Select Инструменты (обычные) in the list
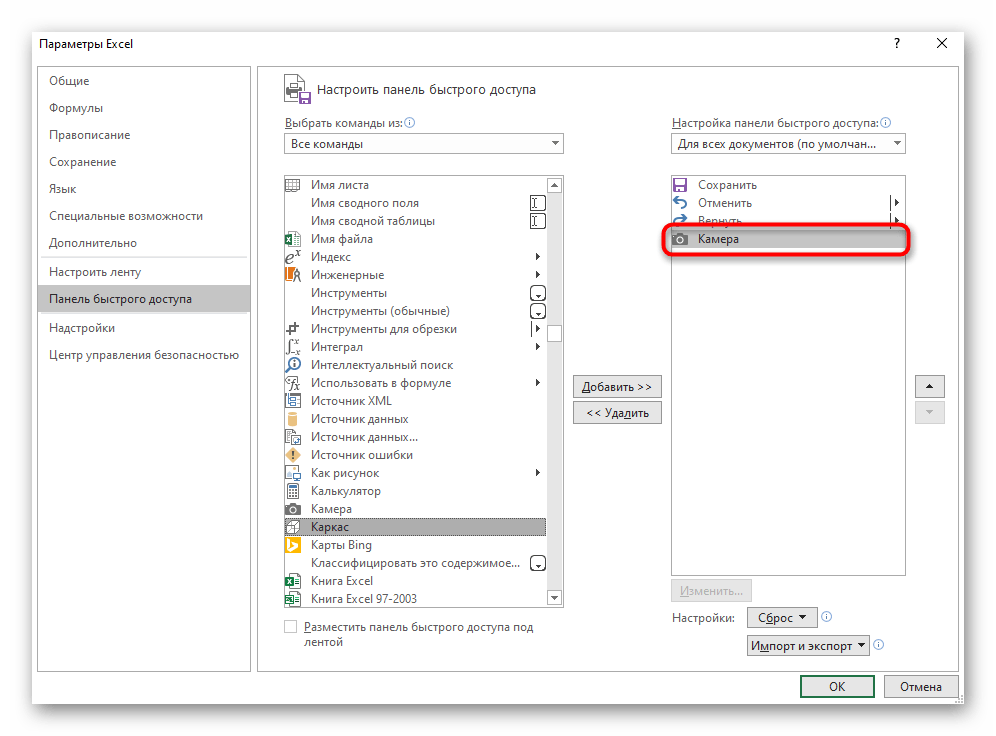This screenshot has height=736, width=996. [415, 311]
